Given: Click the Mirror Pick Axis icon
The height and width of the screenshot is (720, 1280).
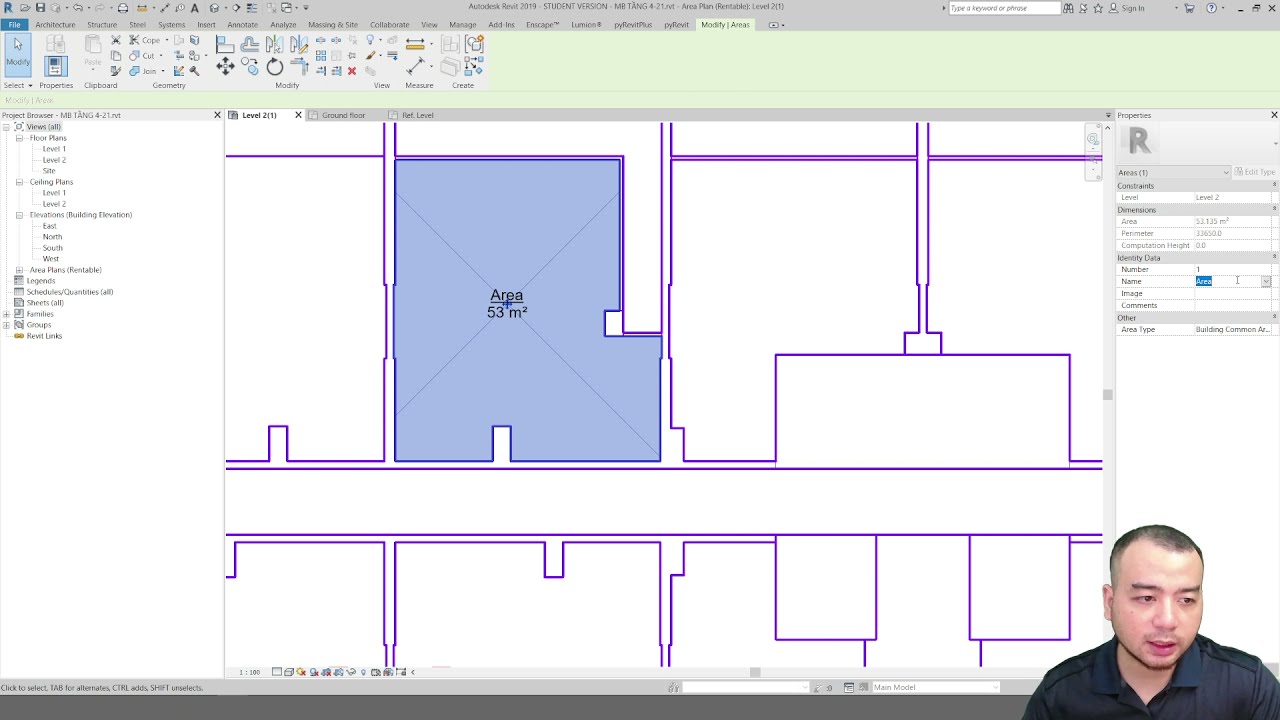Looking at the screenshot, I should point(274,44).
